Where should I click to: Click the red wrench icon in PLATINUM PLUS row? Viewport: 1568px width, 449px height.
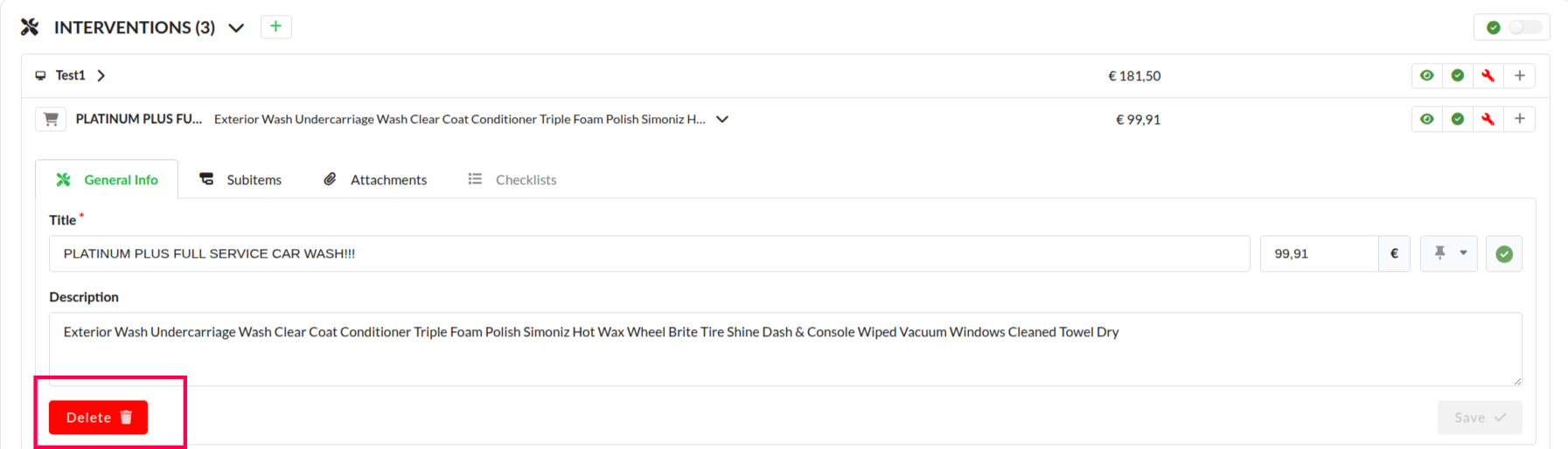coord(1488,120)
